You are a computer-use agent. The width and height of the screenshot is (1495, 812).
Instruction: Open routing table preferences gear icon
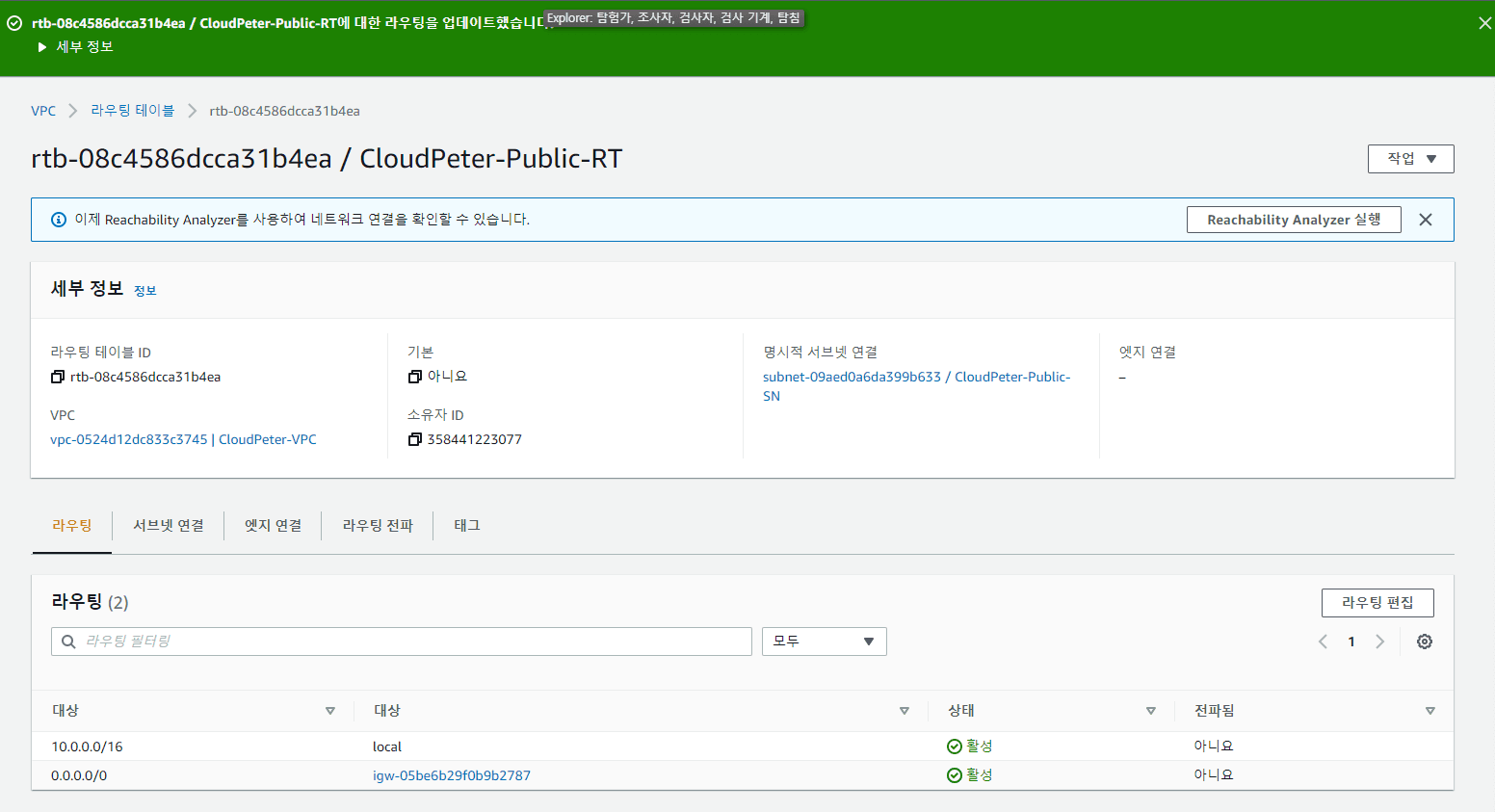pyautogui.click(x=1424, y=642)
